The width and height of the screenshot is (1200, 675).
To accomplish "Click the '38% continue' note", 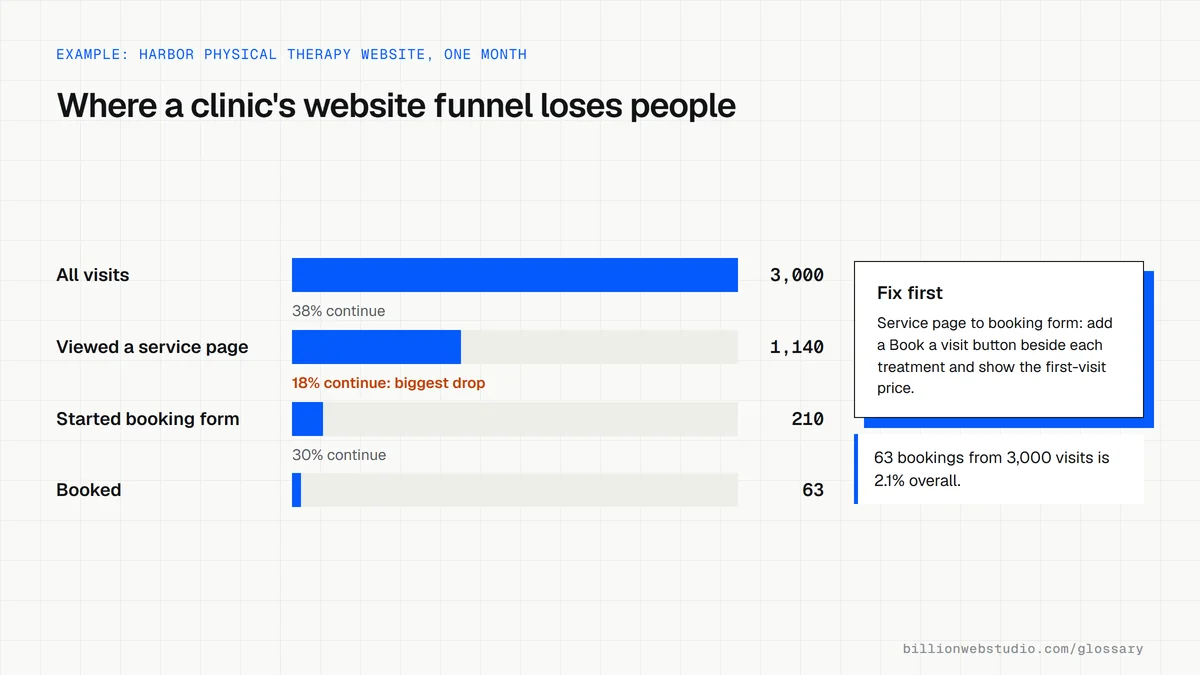I will (338, 311).
